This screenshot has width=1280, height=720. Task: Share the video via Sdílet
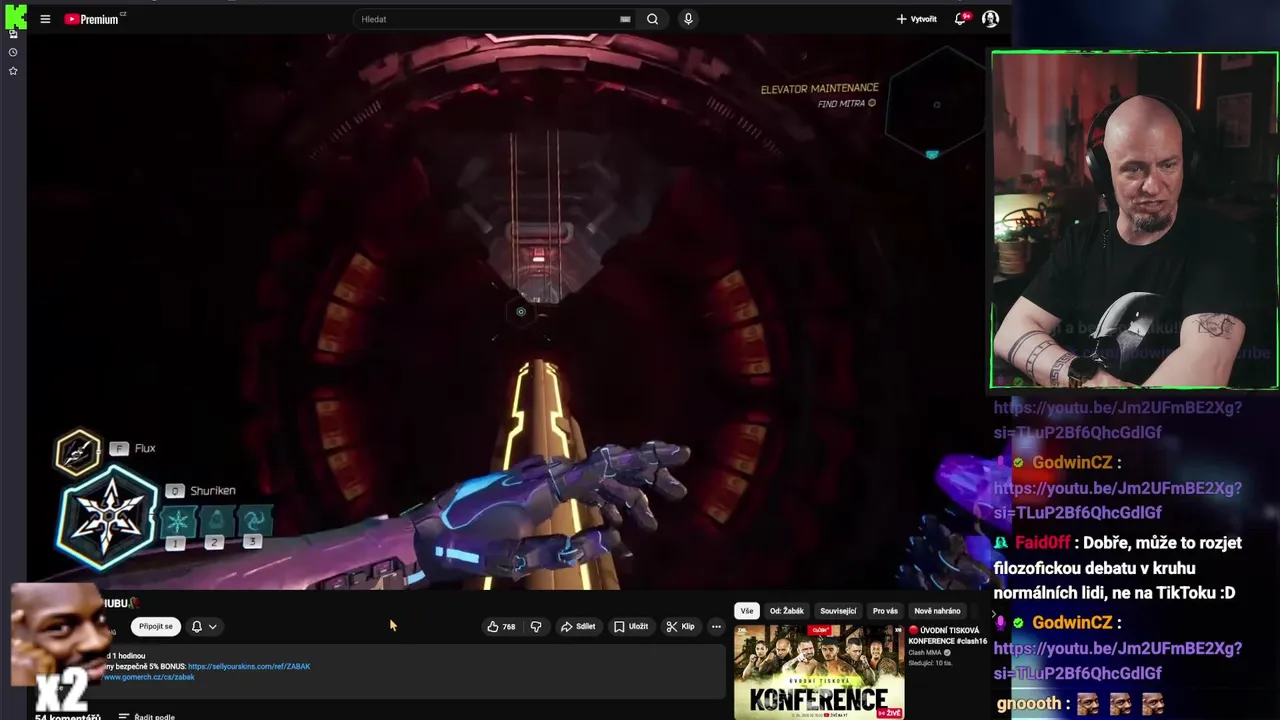tap(578, 626)
